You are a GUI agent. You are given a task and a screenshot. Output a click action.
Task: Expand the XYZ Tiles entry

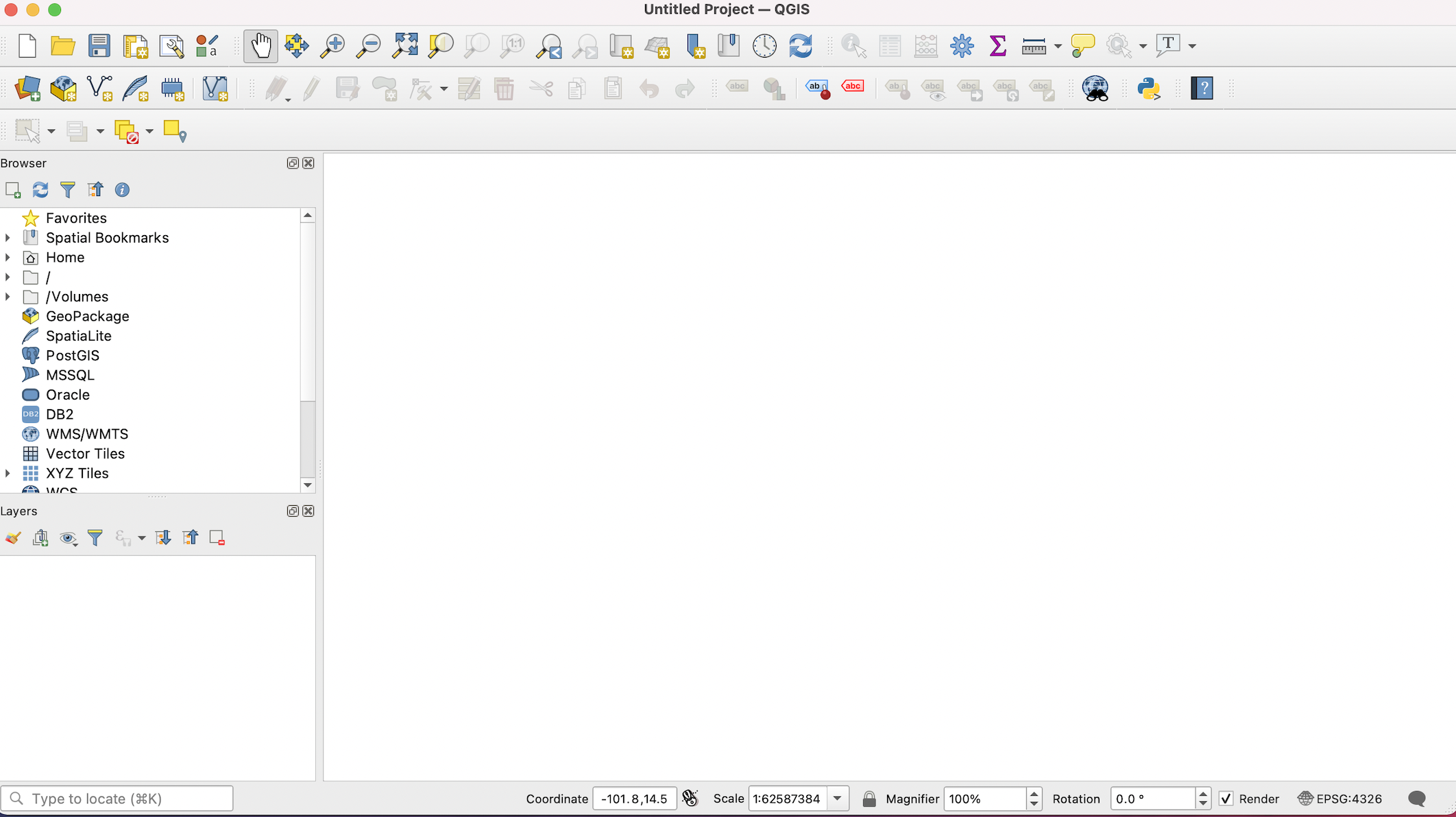pyautogui.click(x=8, y=473)
